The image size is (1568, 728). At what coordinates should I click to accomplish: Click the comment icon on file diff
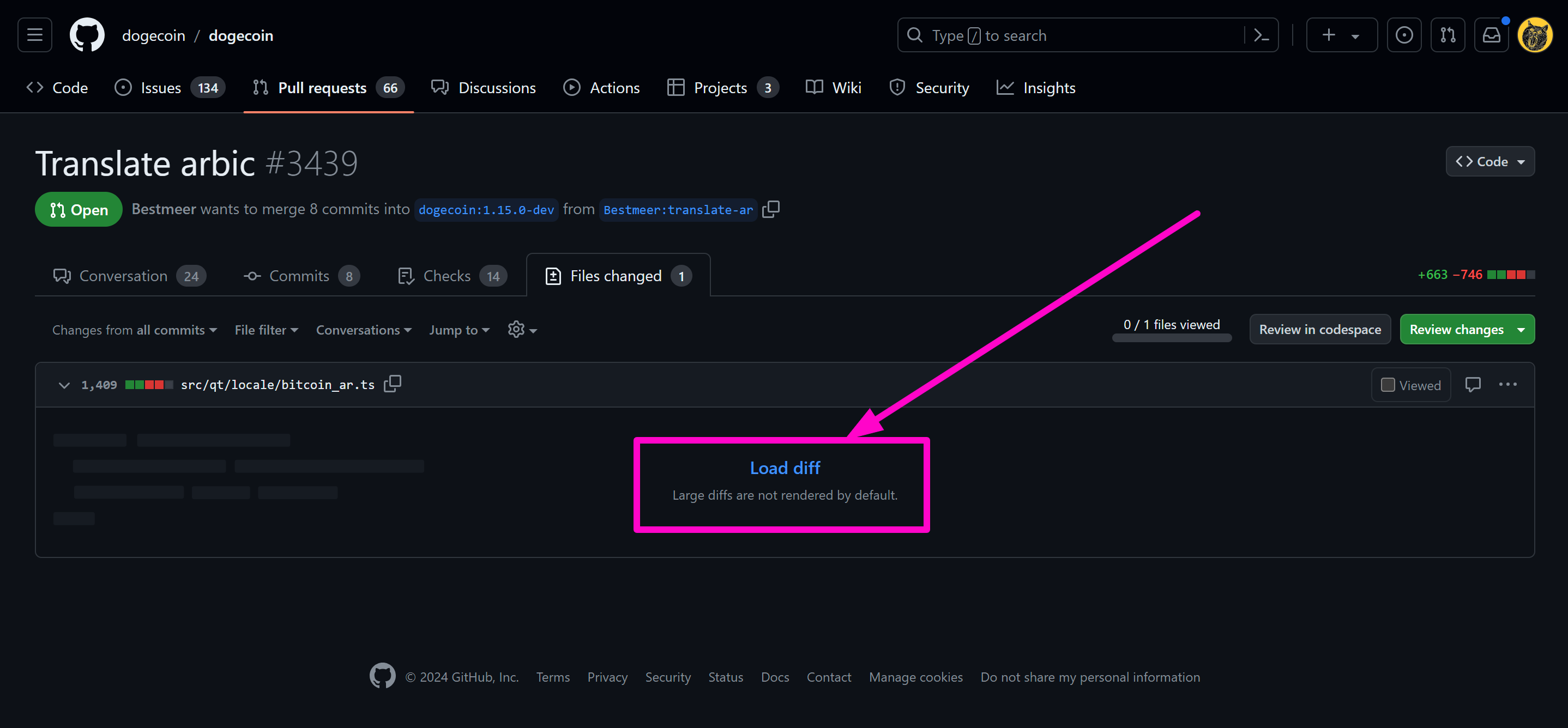(x=1473, y=384)
